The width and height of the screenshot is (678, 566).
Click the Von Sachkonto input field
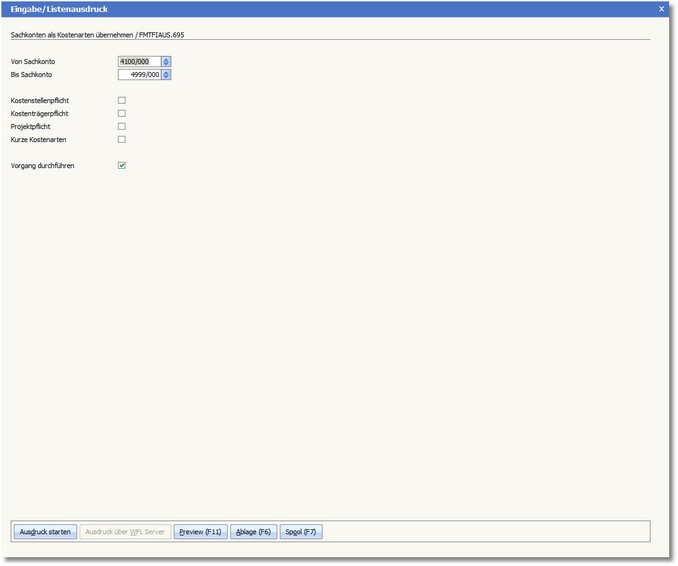coord(139,61)
